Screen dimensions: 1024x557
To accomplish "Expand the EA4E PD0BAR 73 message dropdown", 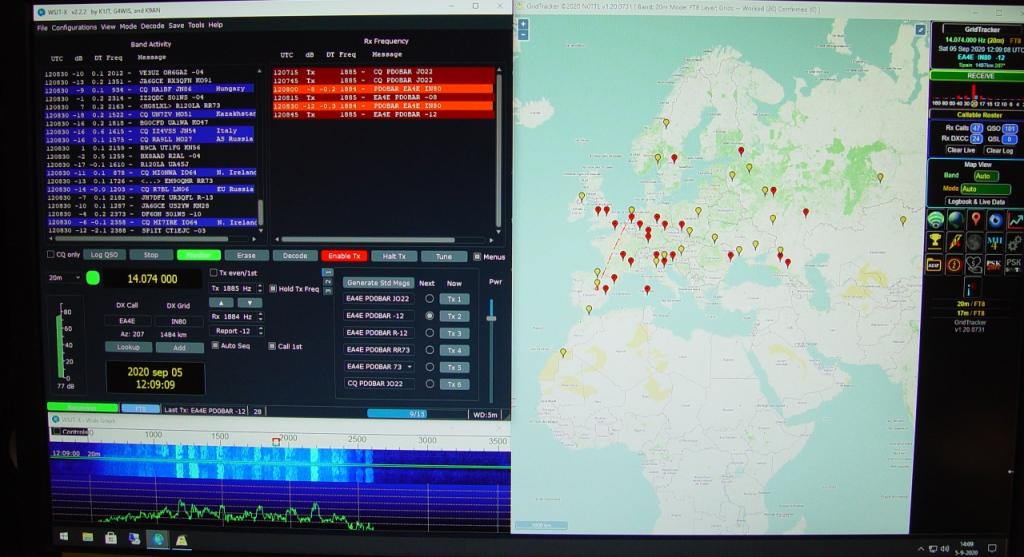I will 409,367.
